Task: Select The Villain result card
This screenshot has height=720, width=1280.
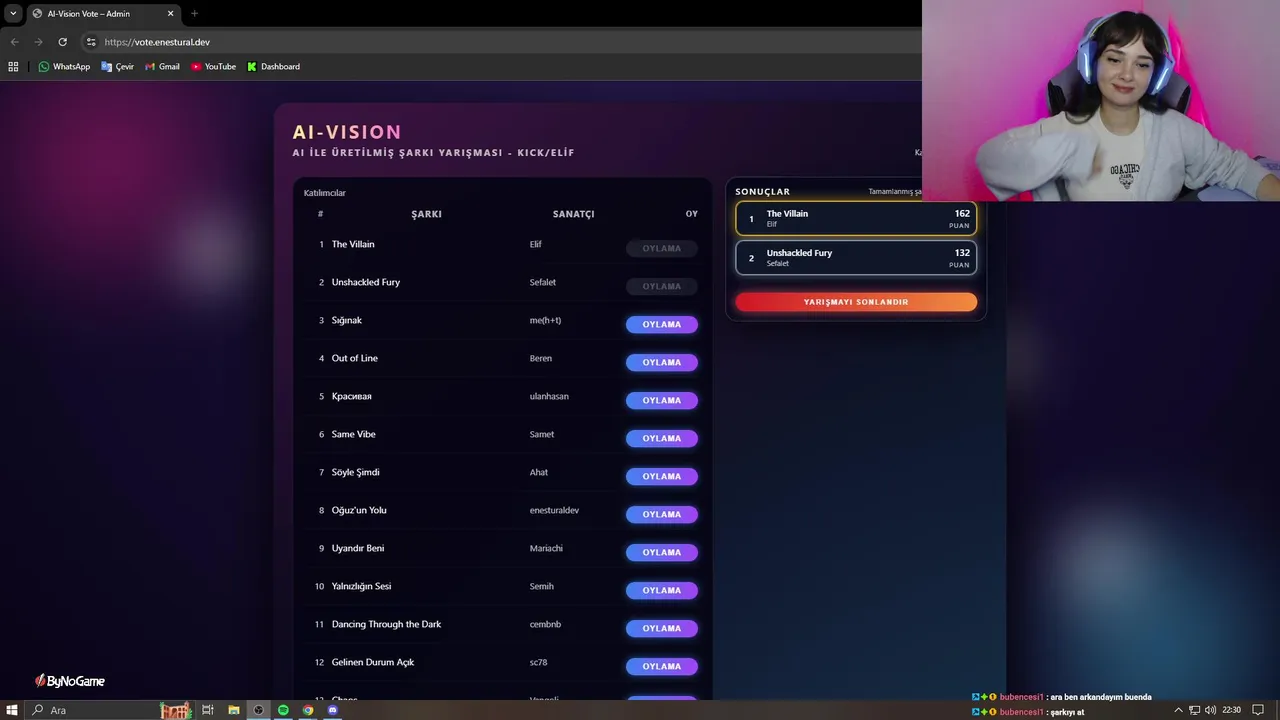Action: click(x=856, y=218)
